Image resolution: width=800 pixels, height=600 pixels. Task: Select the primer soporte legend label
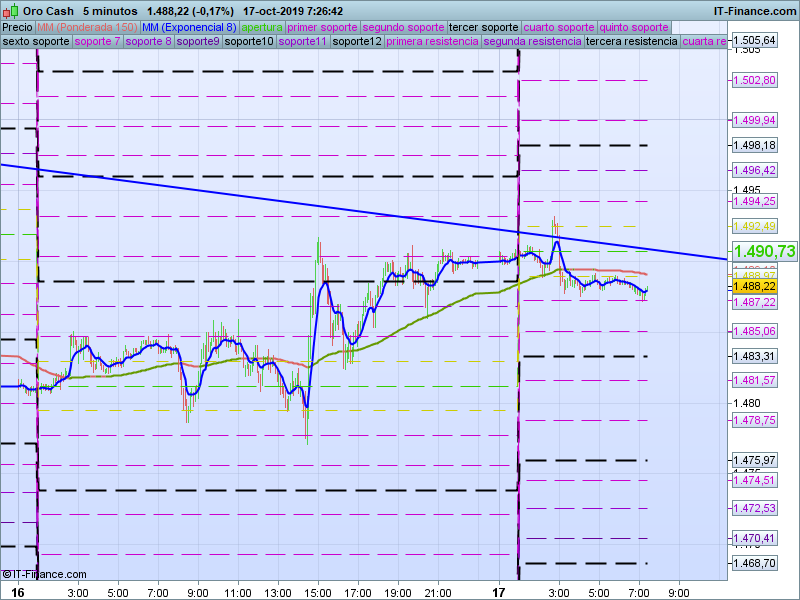click(322, 27)
